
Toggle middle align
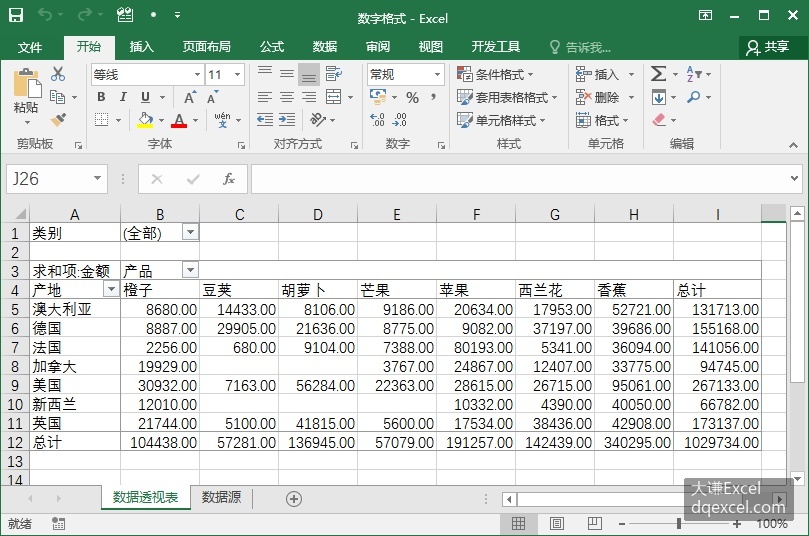tap(287, 74)
